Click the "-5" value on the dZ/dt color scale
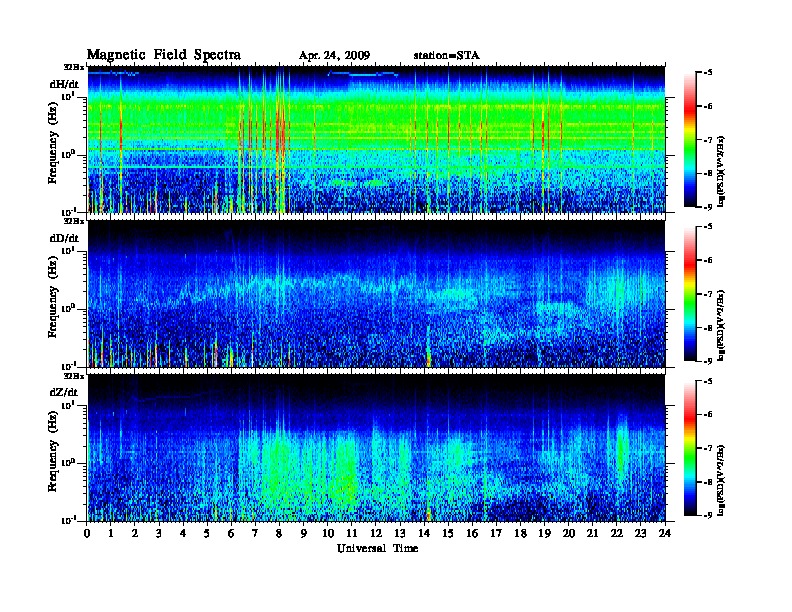This screenshot has width=792, height=612. pyautogui.click(x=708, y=381)
